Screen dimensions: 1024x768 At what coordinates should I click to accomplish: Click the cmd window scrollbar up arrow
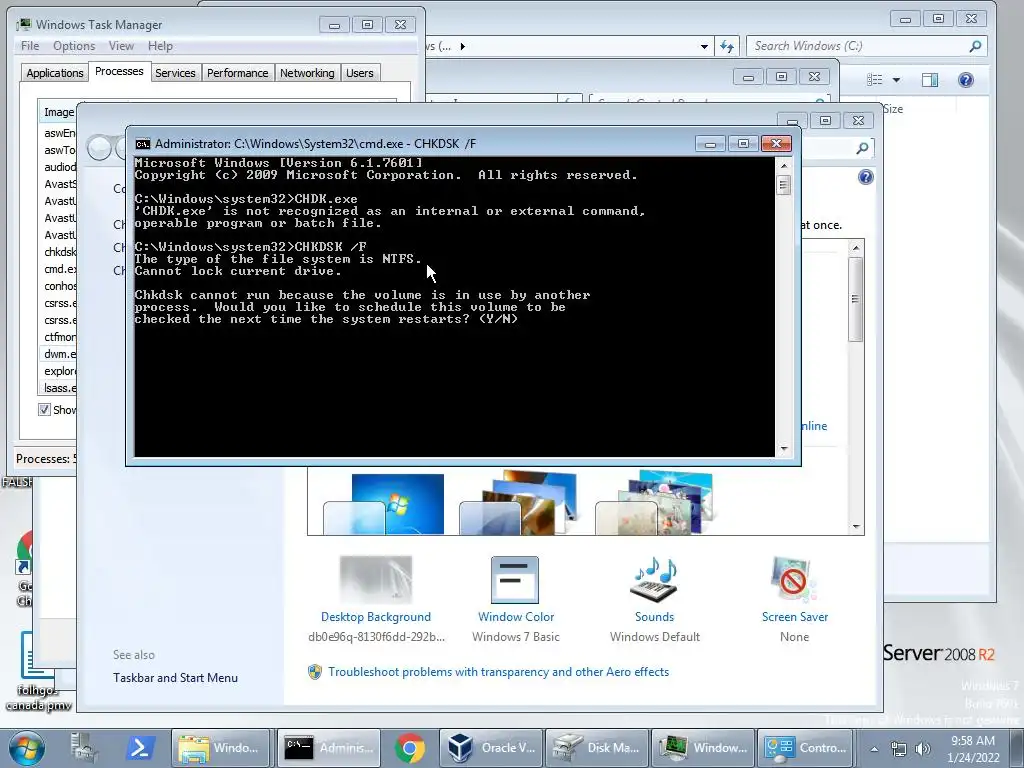(x=784, y=166)
